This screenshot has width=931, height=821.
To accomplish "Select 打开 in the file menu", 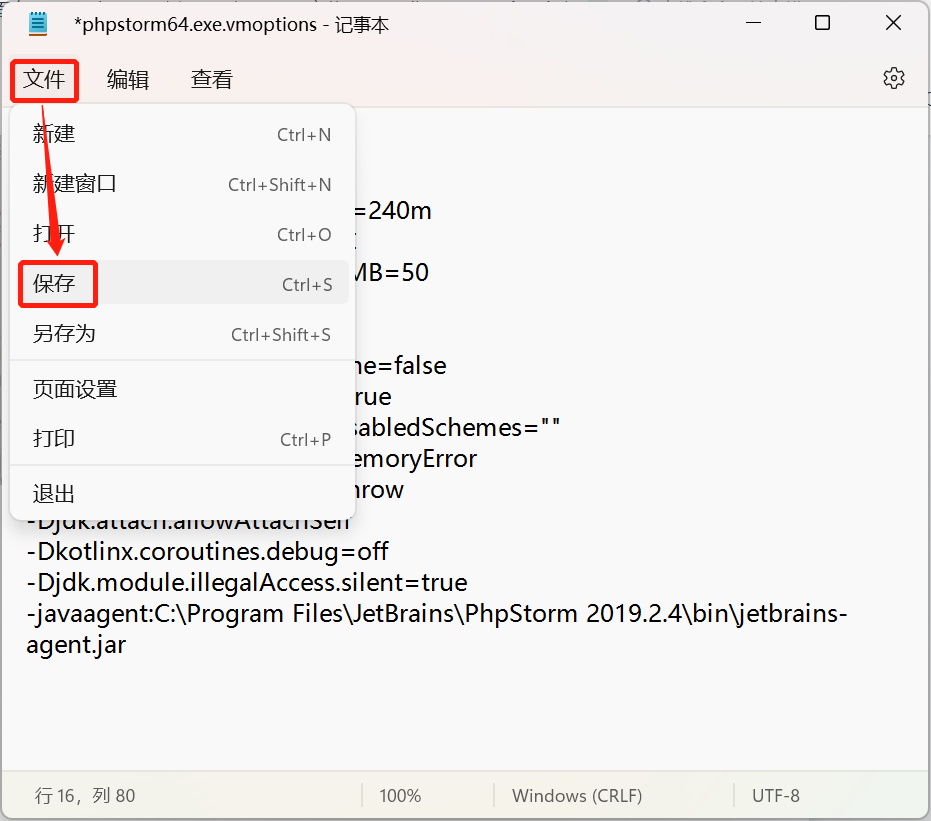I will (x=182, y=234).
